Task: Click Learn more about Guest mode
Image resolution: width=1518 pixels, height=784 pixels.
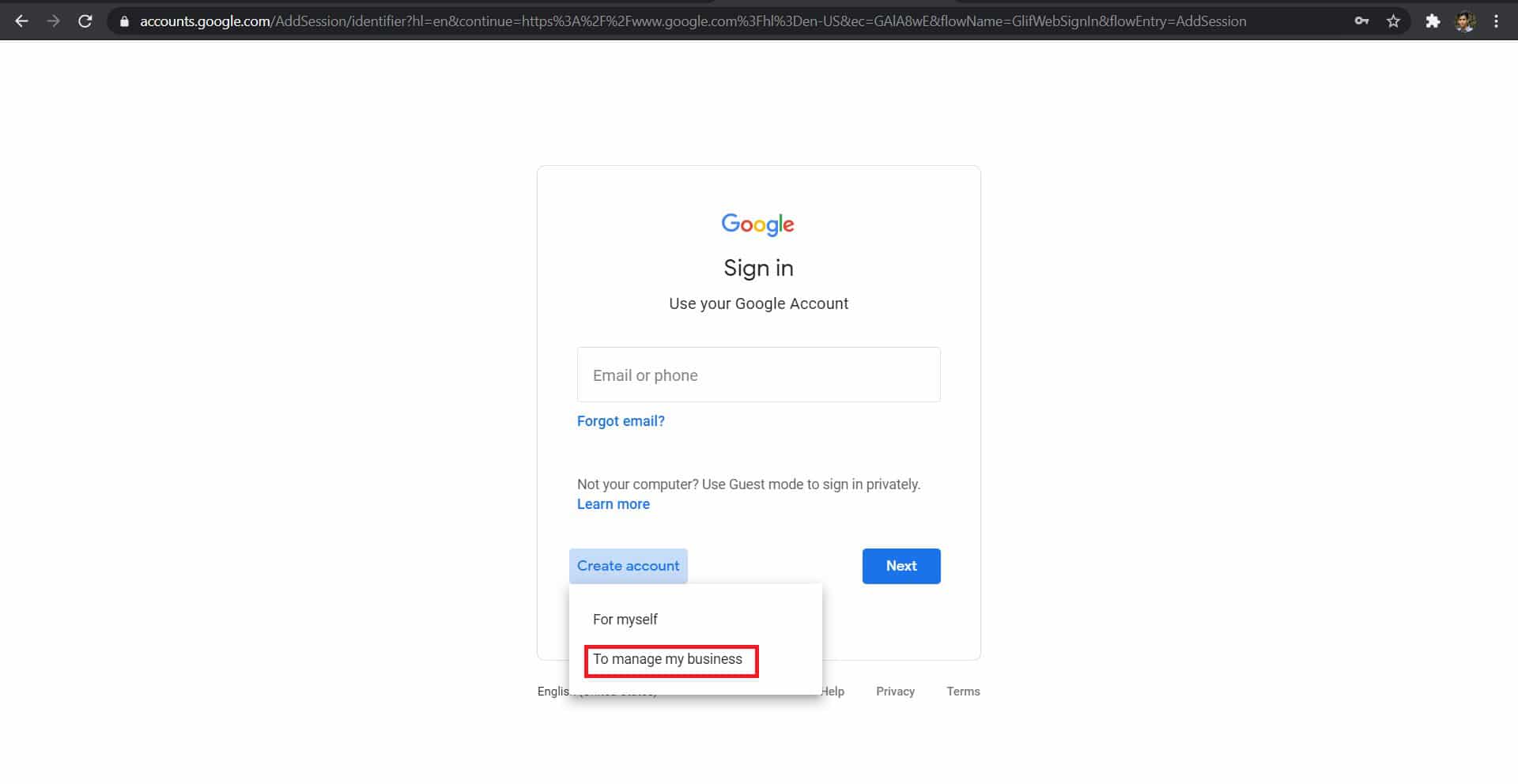Action: pyautogui.click(x=614, y=503)
